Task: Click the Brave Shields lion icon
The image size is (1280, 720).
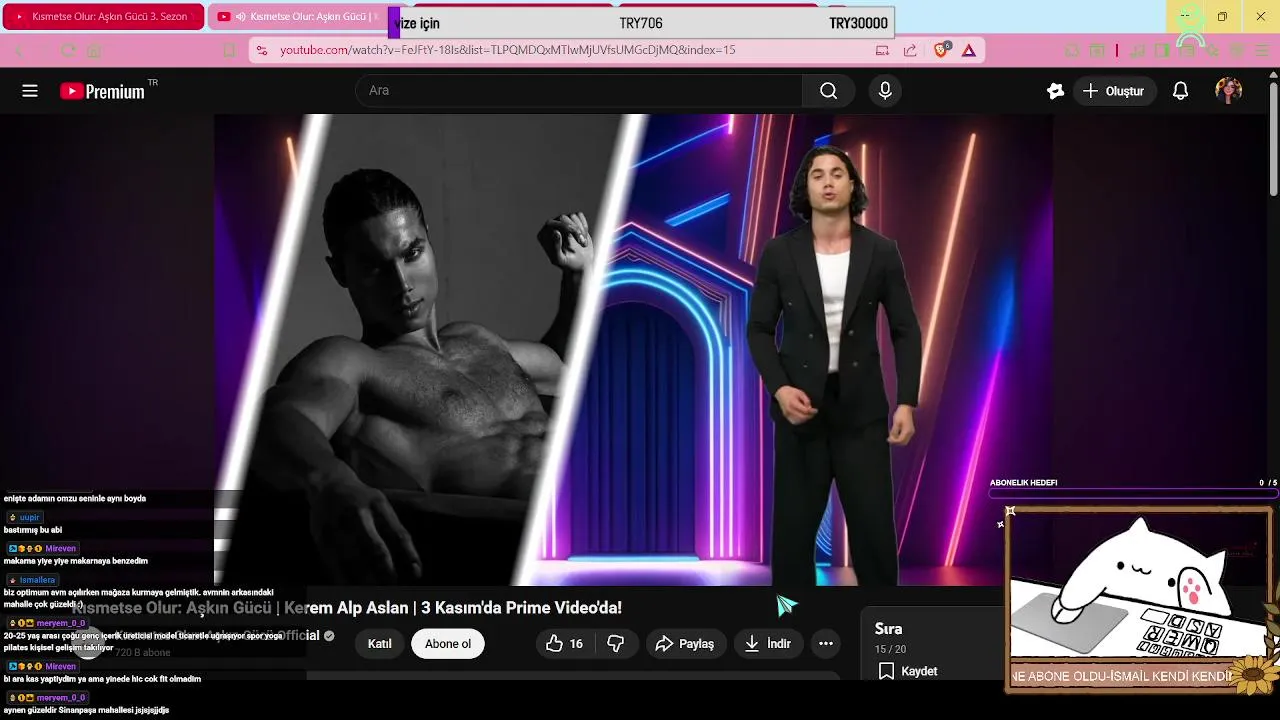Action: tap(941, 50)
